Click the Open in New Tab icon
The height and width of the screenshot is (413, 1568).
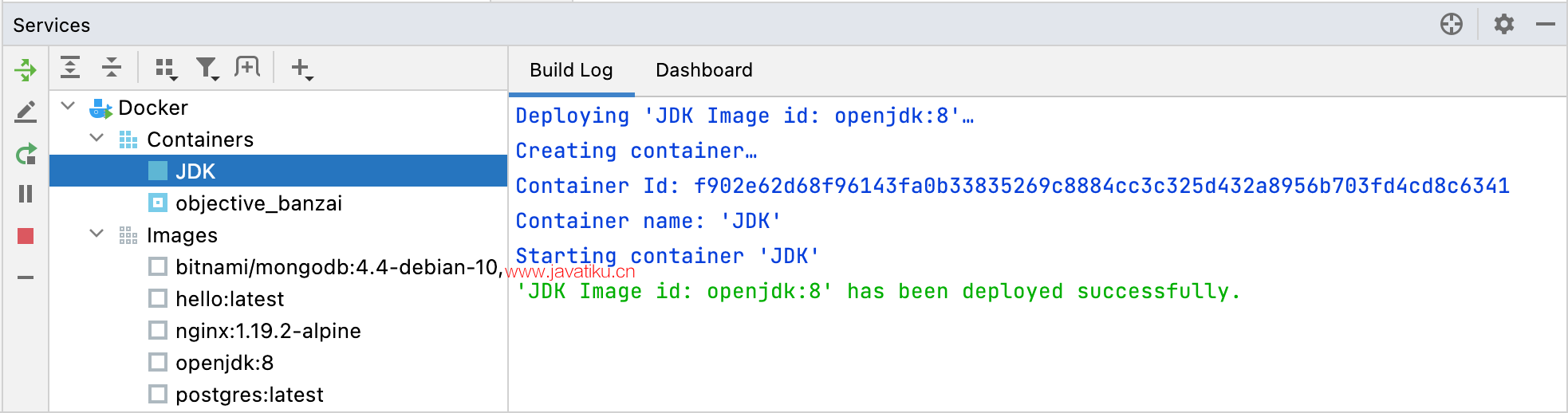(247, 67)
